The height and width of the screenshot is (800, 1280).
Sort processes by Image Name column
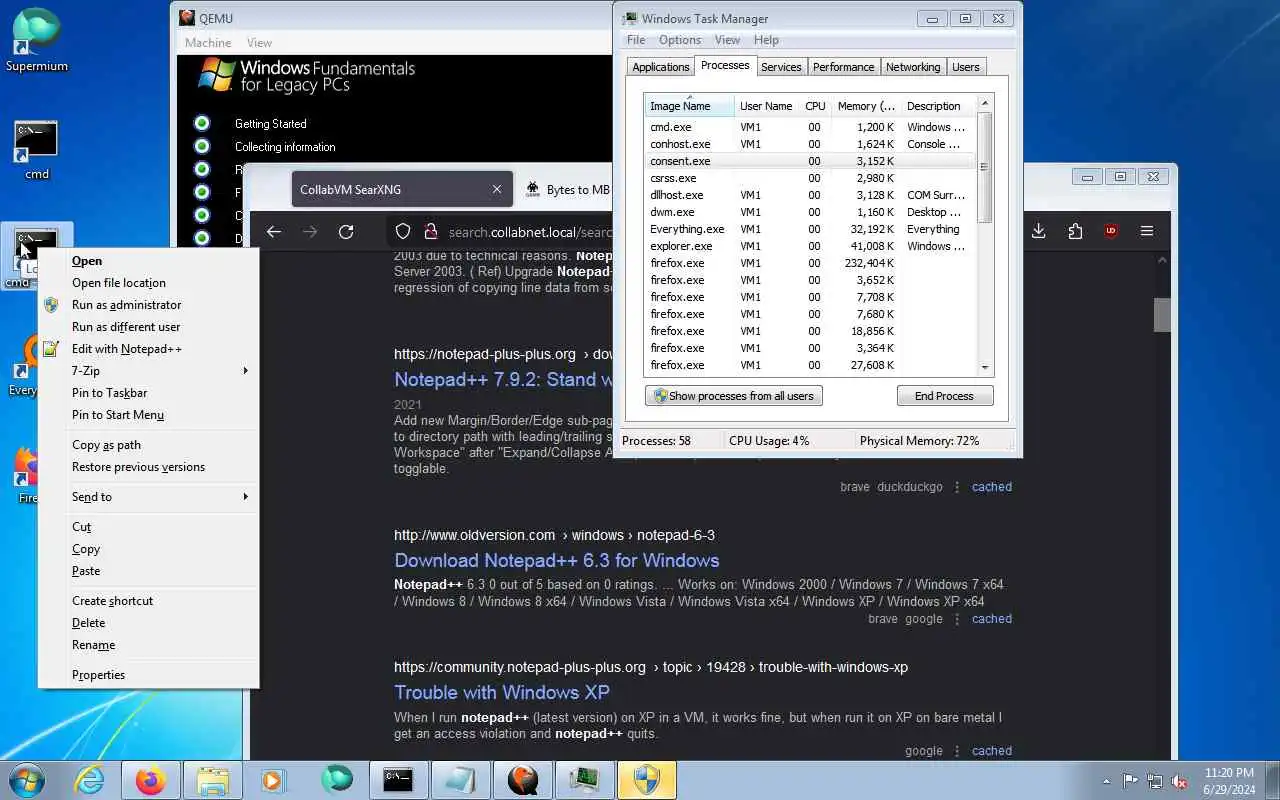point(690,106)
